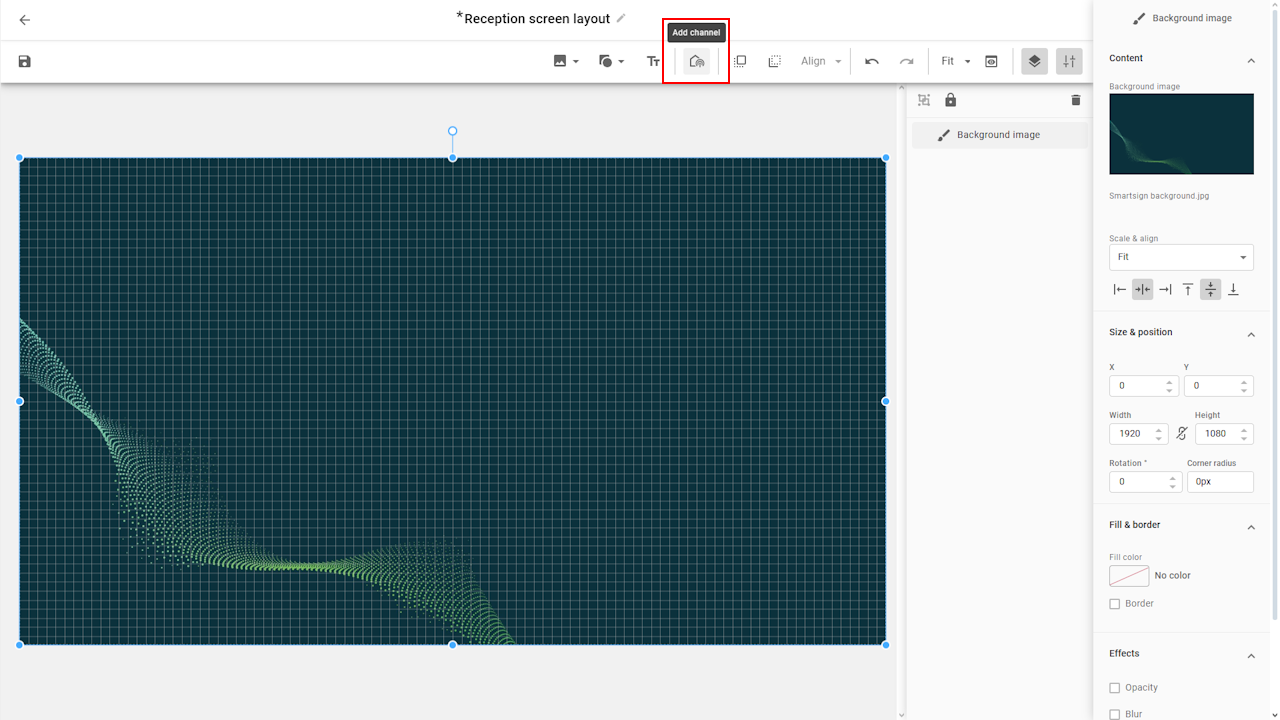1280x720 pixels.
Task: Toggle the layers panel icon
Action: tap(1034, 61)
